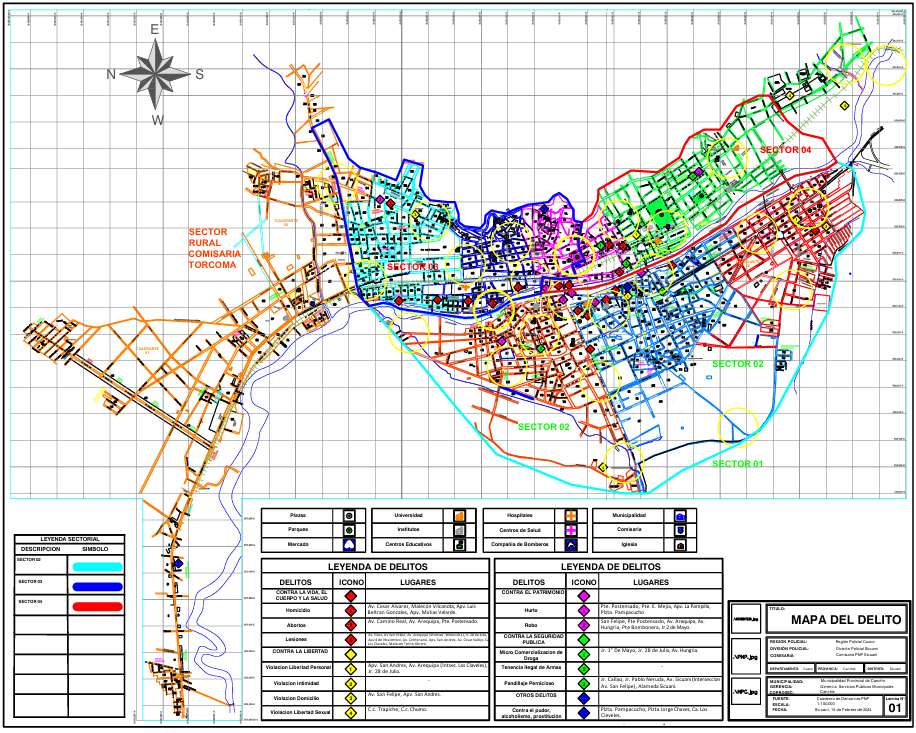The image size is (916, 733).
Task: Click the Tenencia Ilegal de Armas green icon
Action: (x=583, y=667)
